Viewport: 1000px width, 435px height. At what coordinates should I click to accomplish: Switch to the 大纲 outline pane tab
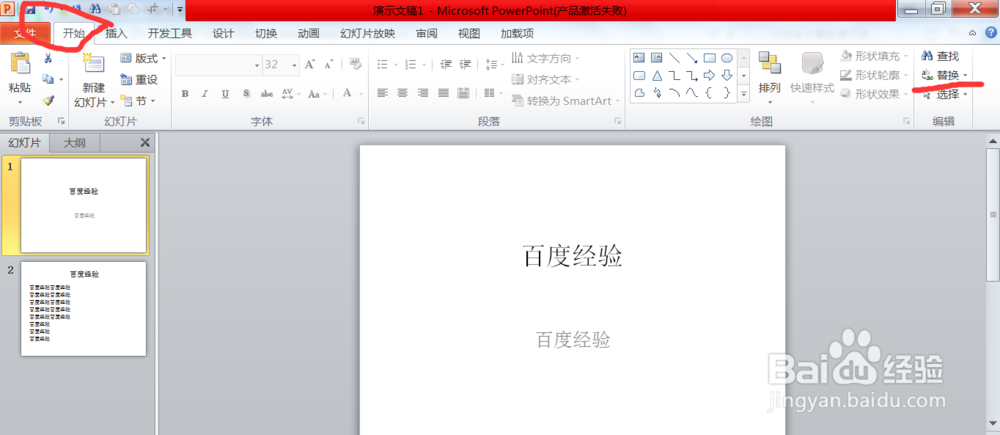[75, 143]
